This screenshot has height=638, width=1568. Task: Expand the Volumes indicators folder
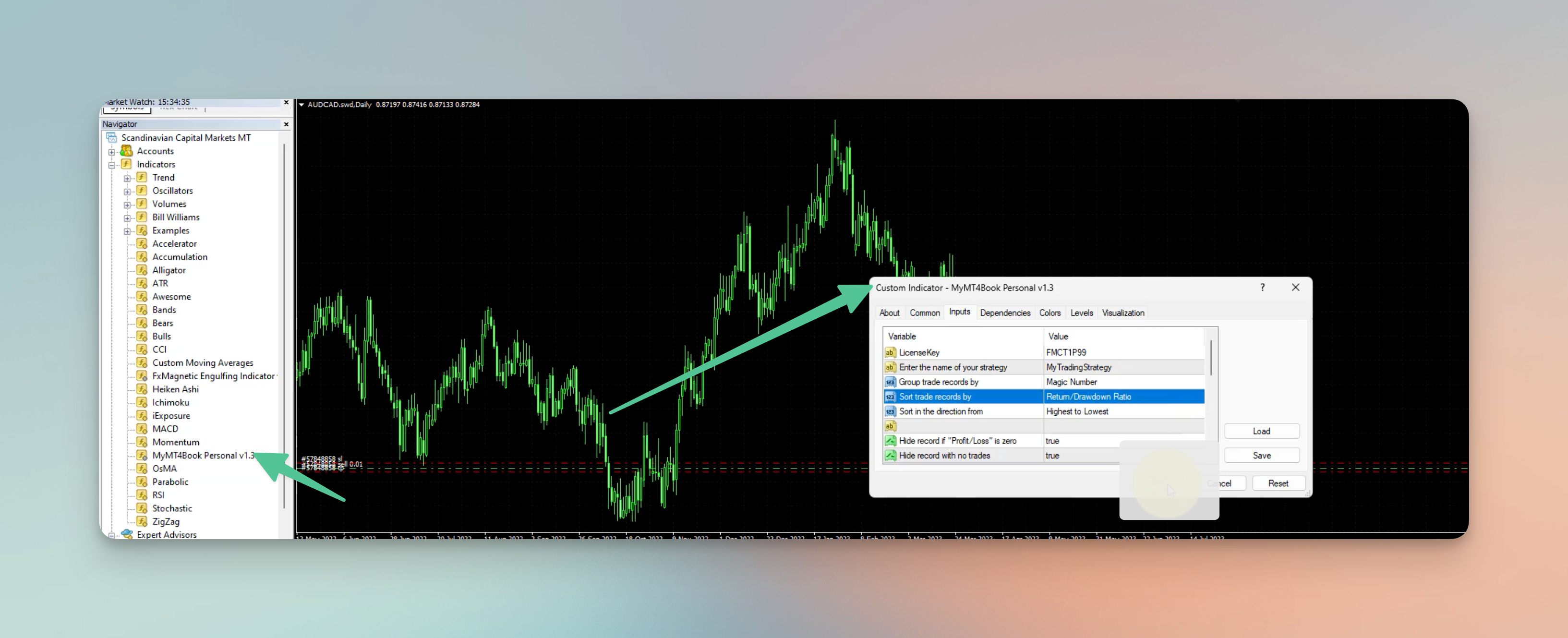tap(127, 205)
